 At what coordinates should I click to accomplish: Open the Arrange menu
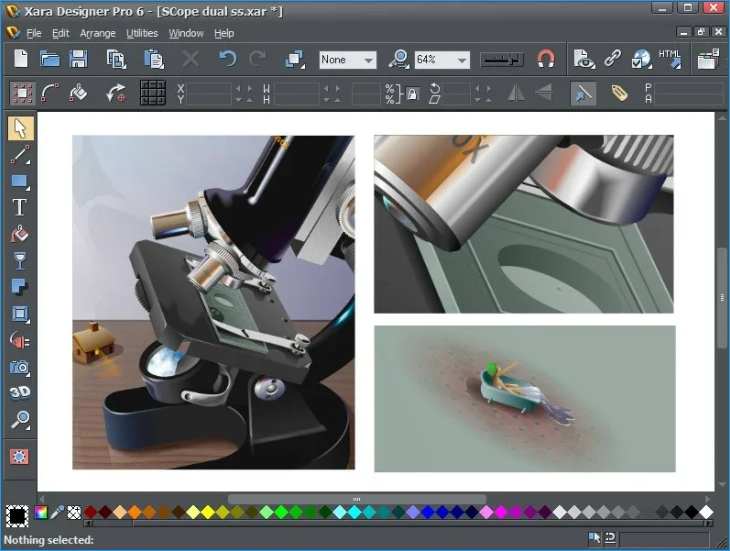(x=98, y=33)
